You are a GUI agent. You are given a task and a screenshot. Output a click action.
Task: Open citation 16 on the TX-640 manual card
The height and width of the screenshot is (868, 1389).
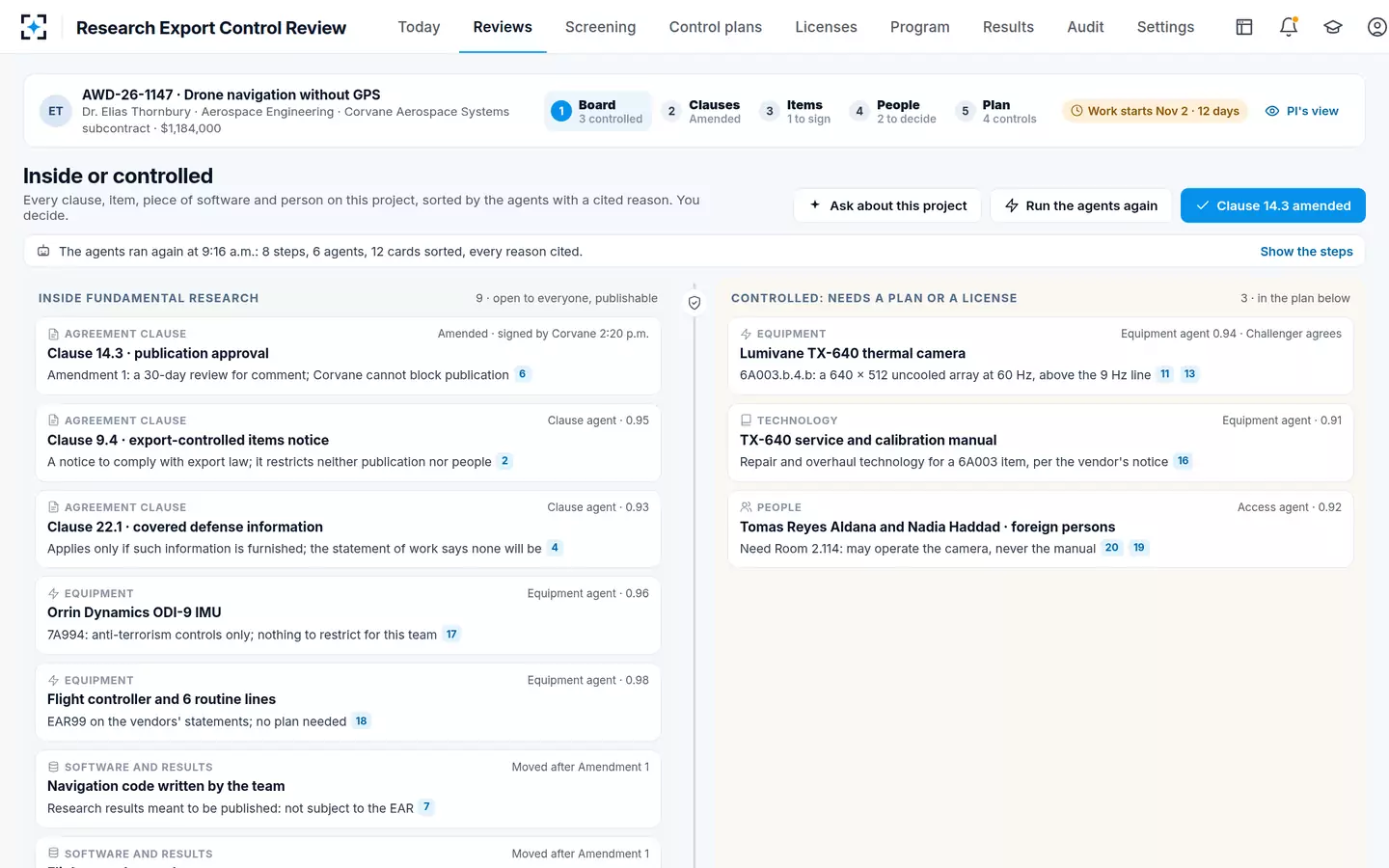point(1184,461)
